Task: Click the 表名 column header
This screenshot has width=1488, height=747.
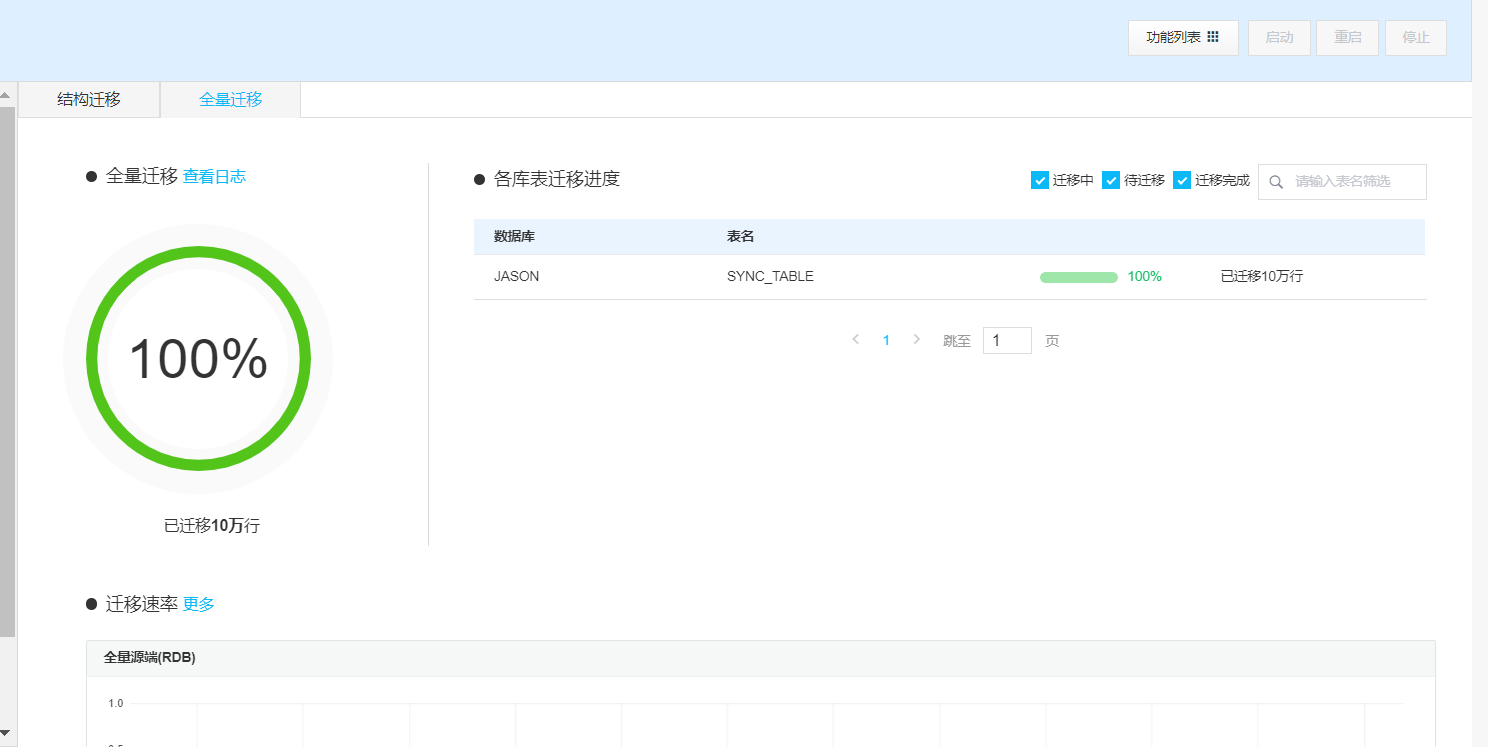Action: [740, 237]
